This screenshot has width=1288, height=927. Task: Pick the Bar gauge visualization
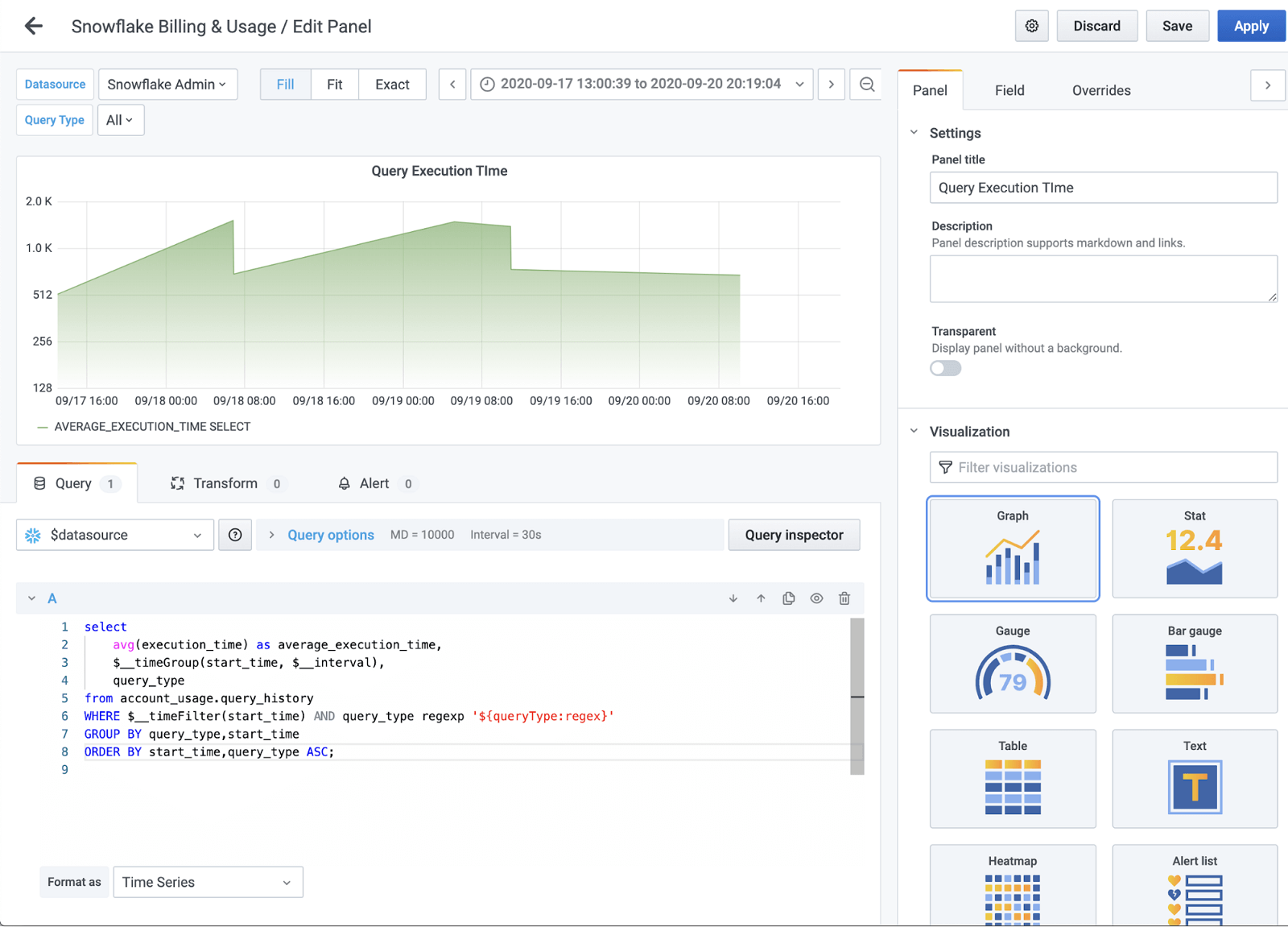click(x=1194, y=664)
